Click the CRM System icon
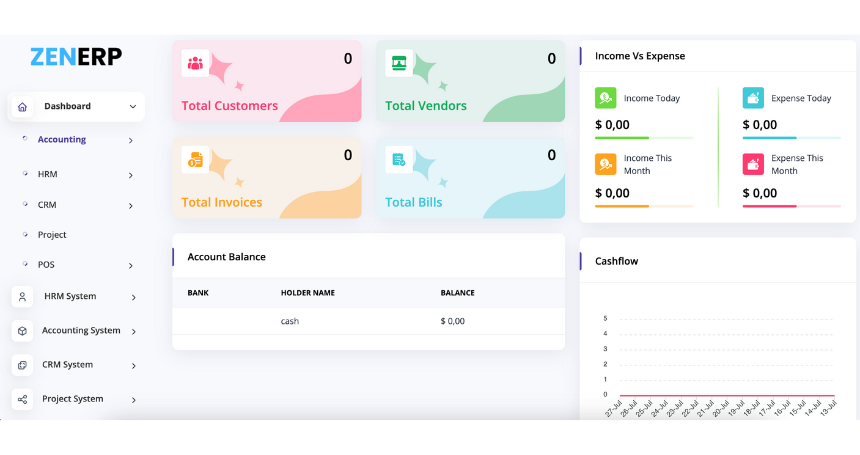 coord(22,365)
